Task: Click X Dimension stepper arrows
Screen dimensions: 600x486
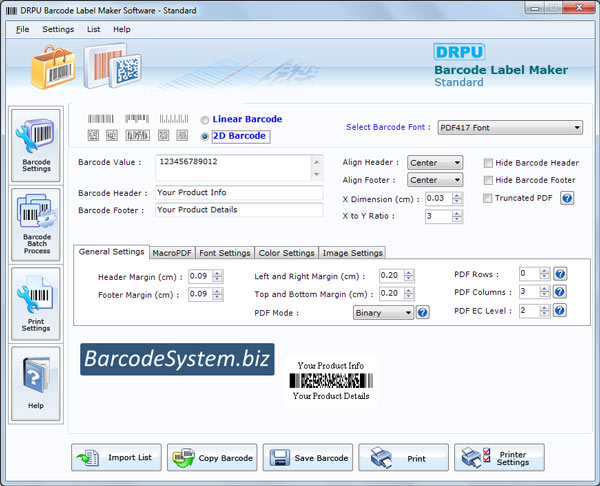Action: [x=457, y=198]
